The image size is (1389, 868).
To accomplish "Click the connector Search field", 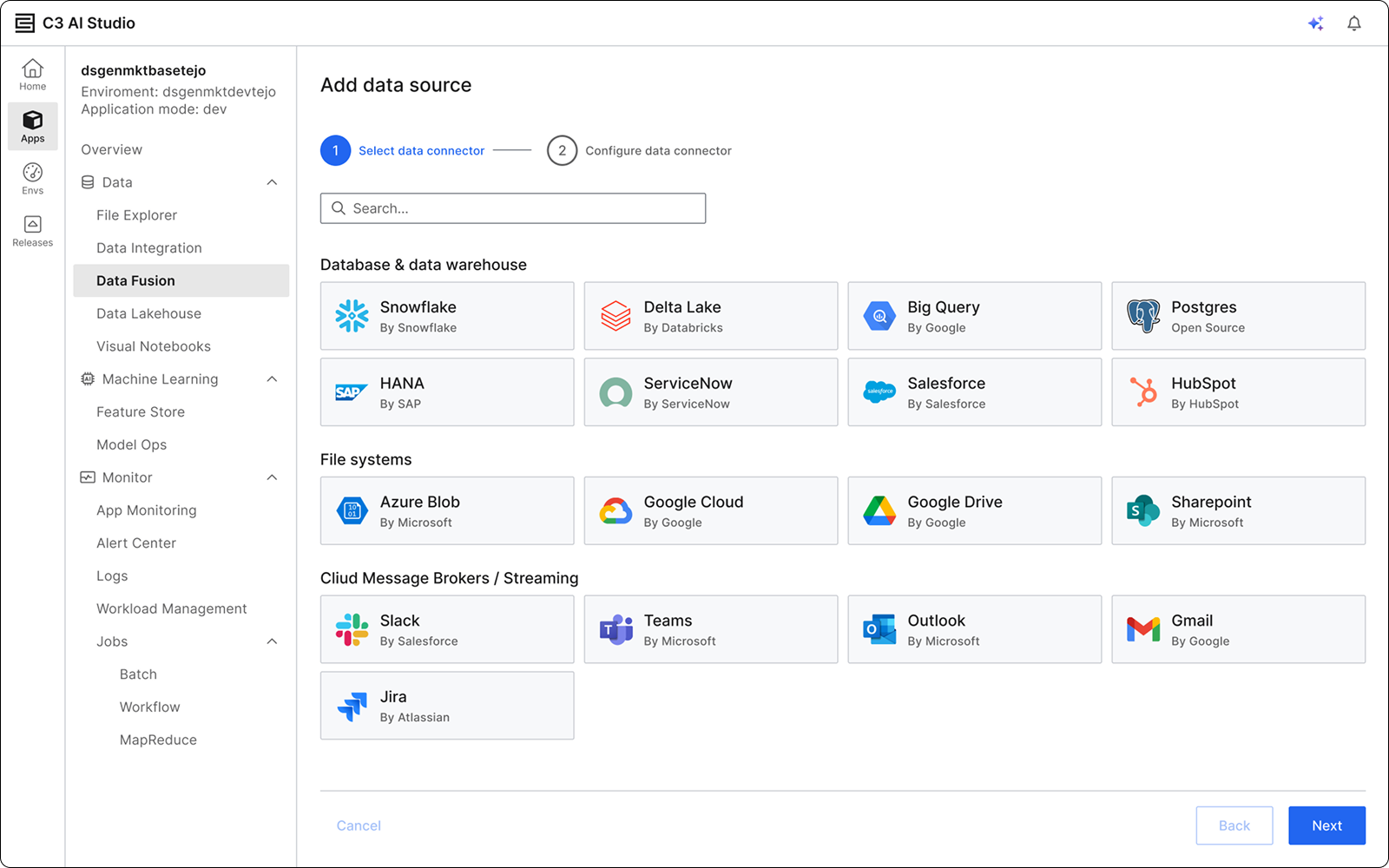I will 513,208.
